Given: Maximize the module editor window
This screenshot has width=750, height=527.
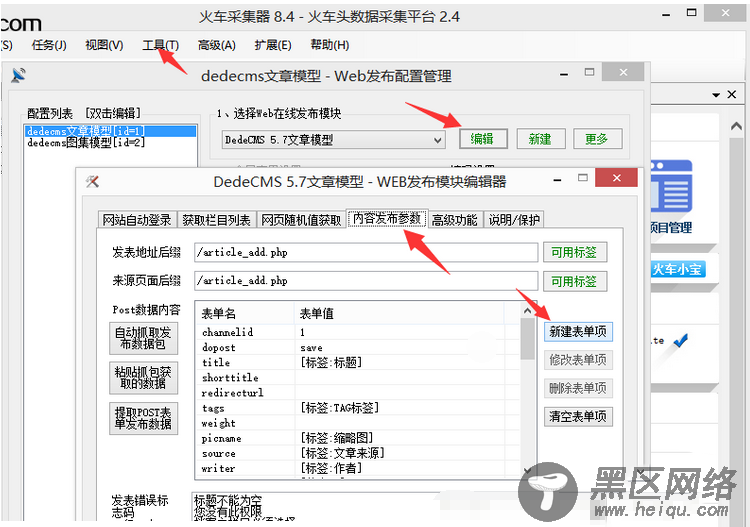Looking at the screenshot, I should [x=583, y=177].
